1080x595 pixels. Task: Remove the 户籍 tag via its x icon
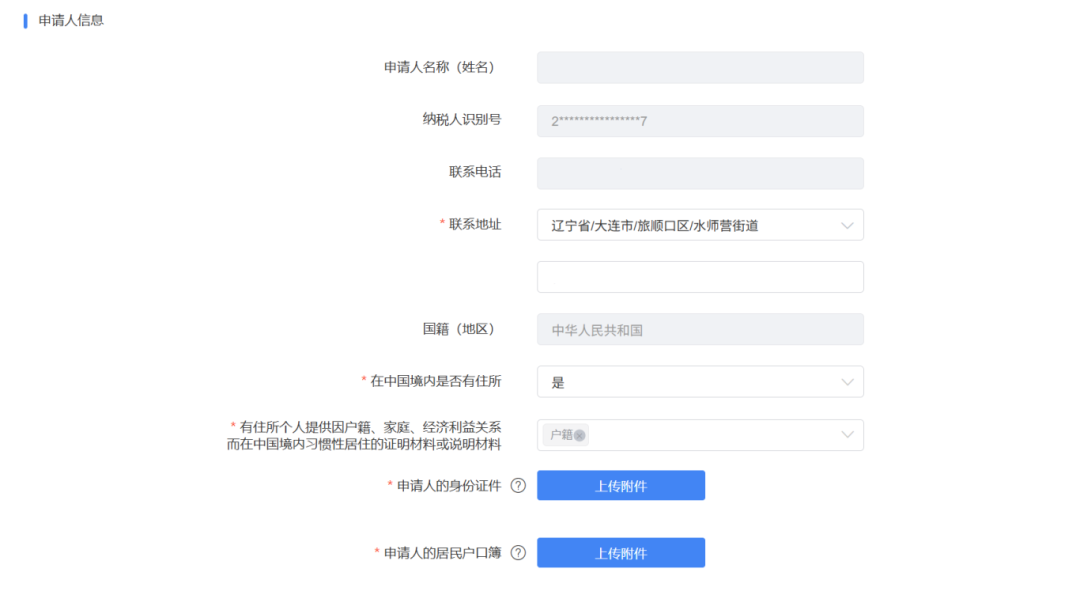click(579, 435)
